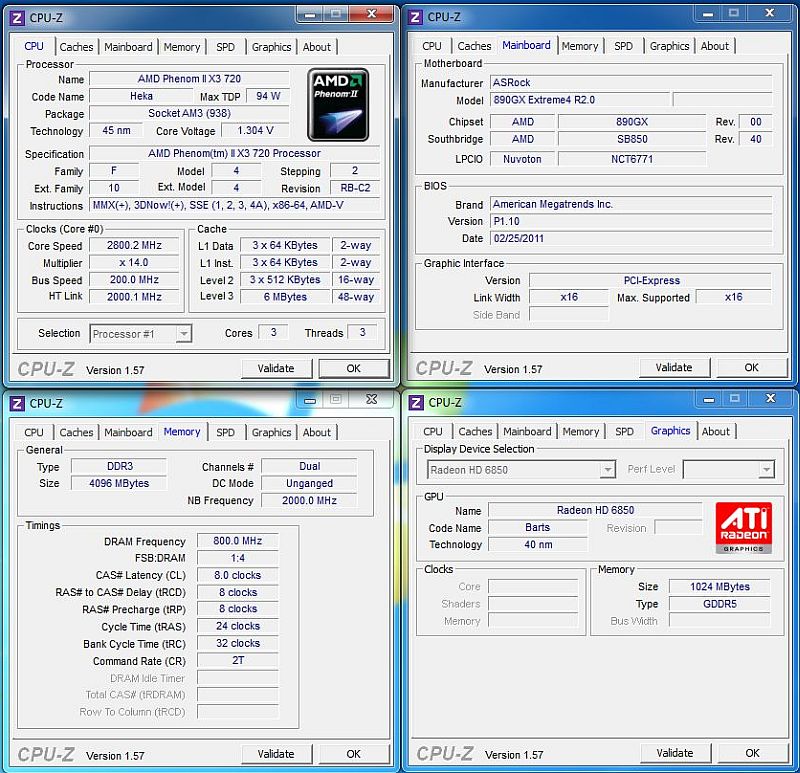Click the GPU Name field Radeon HD 6850
Screen dimensions: 800x773
(595, 510)
